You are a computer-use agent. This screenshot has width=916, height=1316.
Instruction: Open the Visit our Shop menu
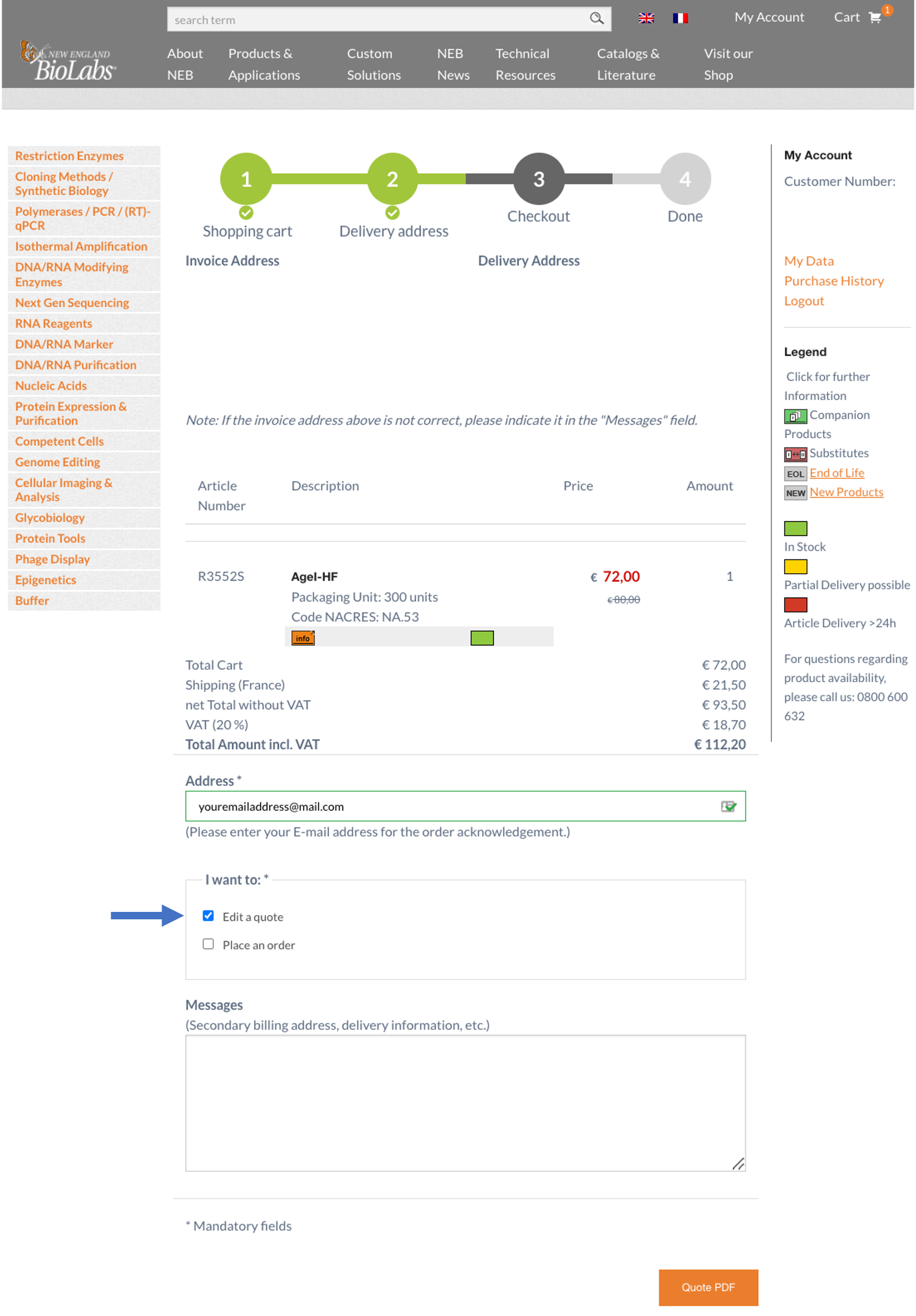728,64
